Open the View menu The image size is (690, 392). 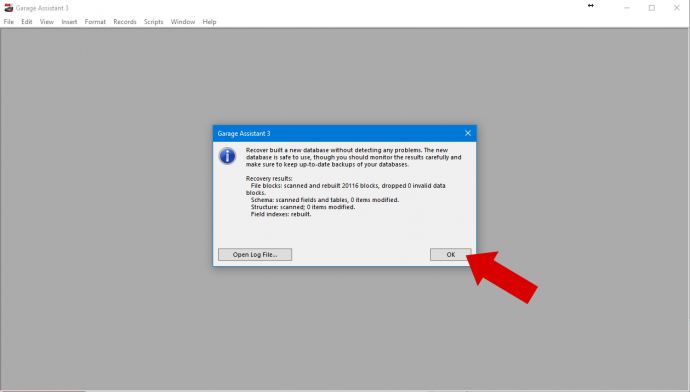47,22
